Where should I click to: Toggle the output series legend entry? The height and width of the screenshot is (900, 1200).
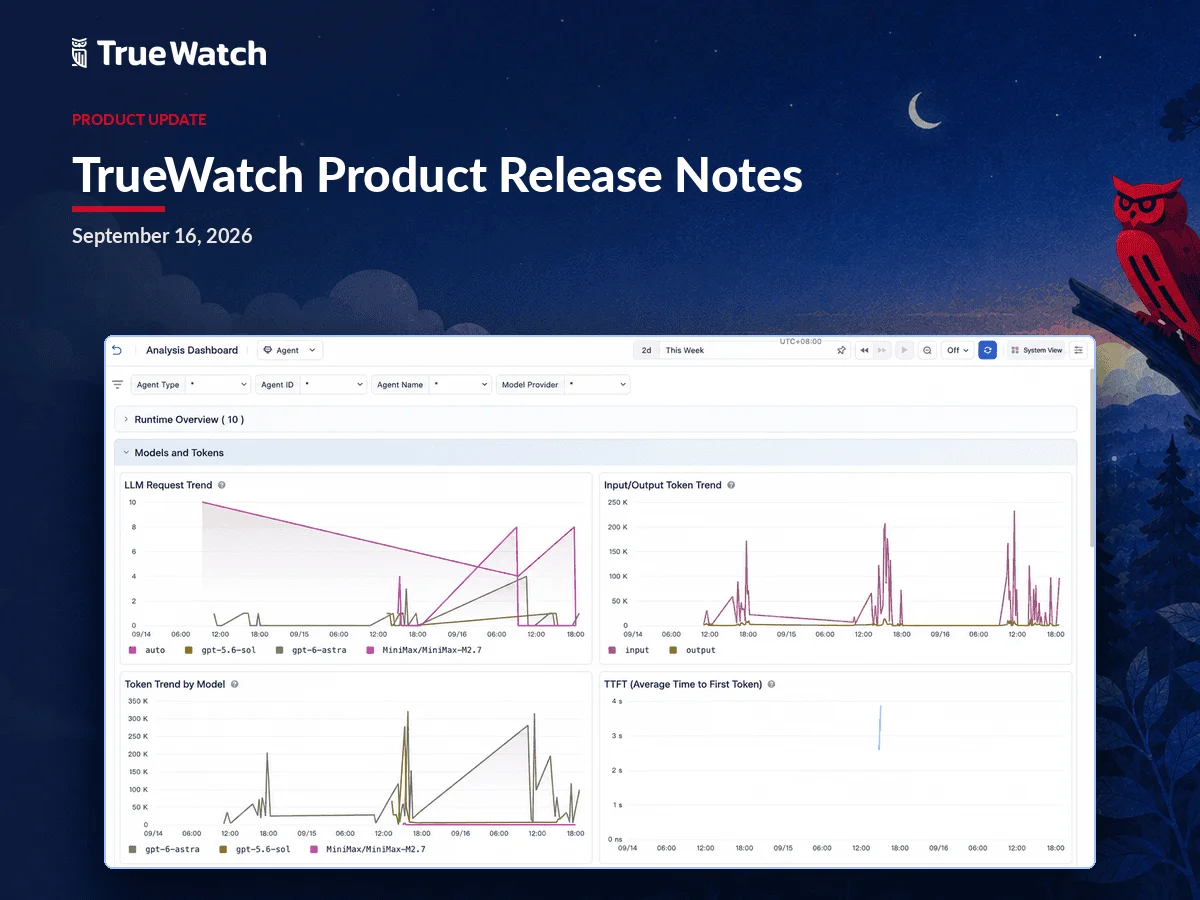pyautogui.click(x=693, y=650)
